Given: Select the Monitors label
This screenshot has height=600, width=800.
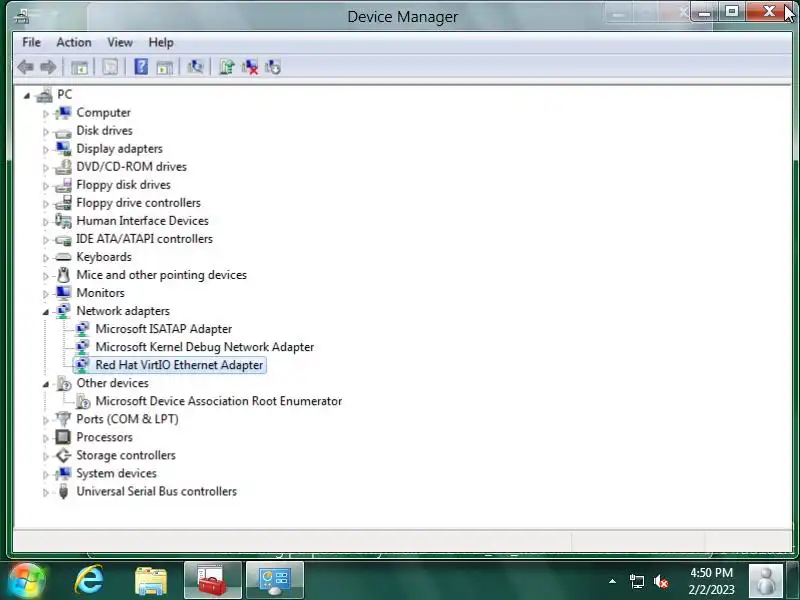Looking at the screenshot, I should point(101,293).
